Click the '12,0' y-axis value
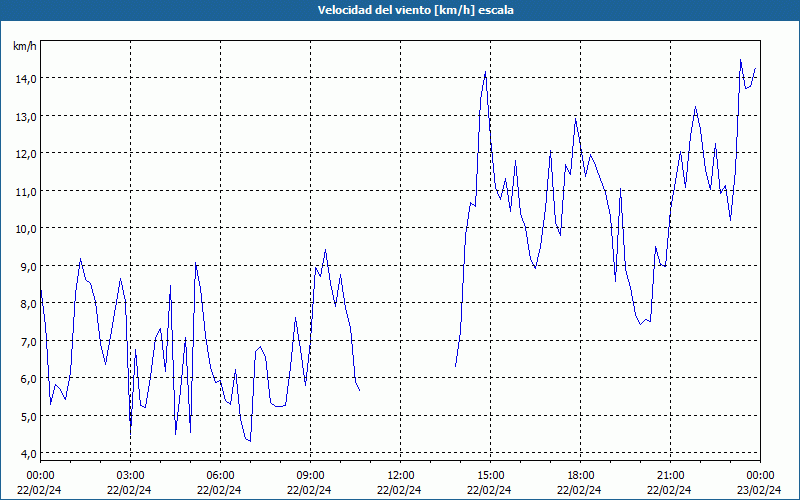 coord(27,154)
